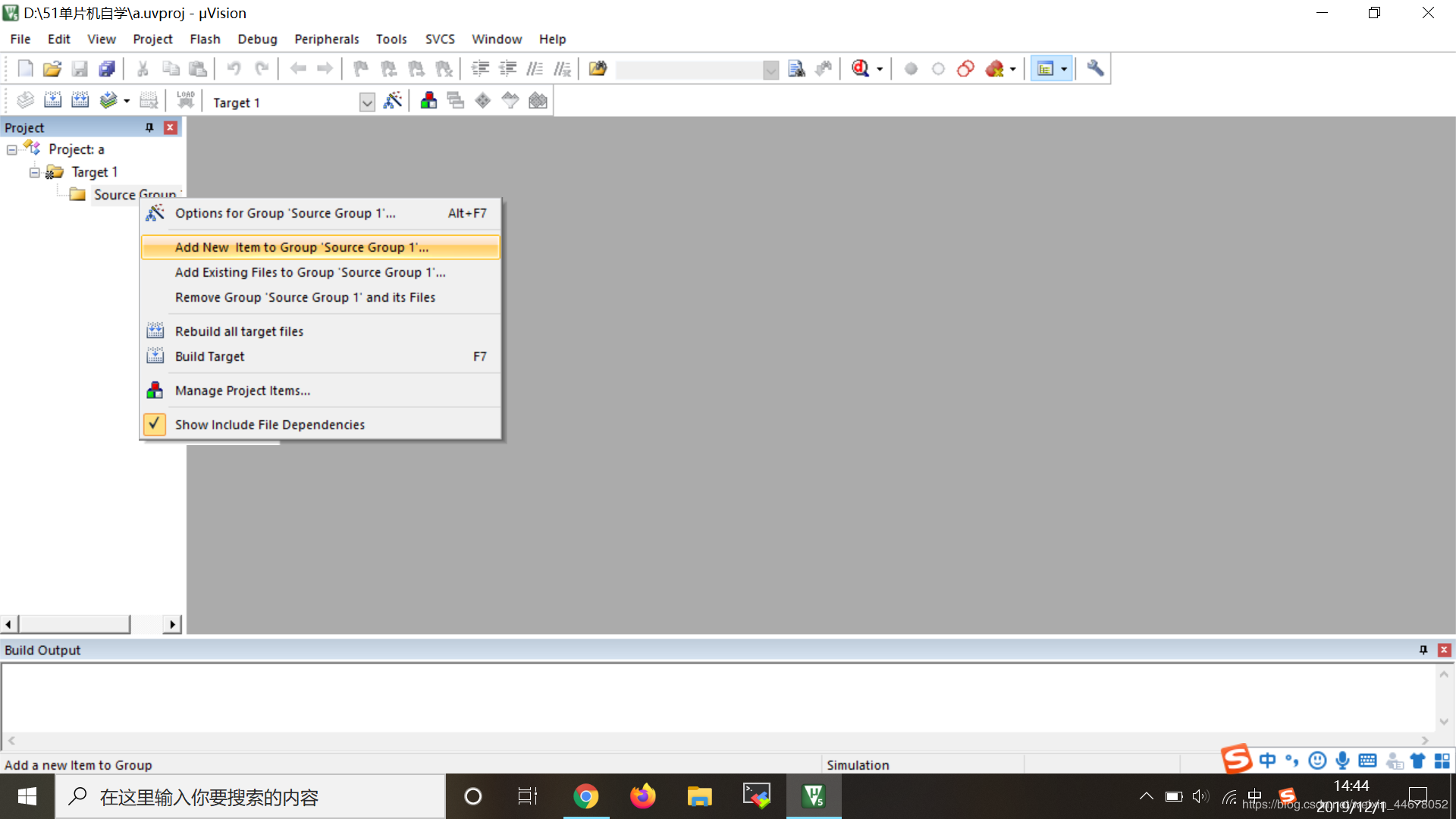The image size is (1456, 819).
Task: Click the Indent selection icon
Action: click(480, 69)
